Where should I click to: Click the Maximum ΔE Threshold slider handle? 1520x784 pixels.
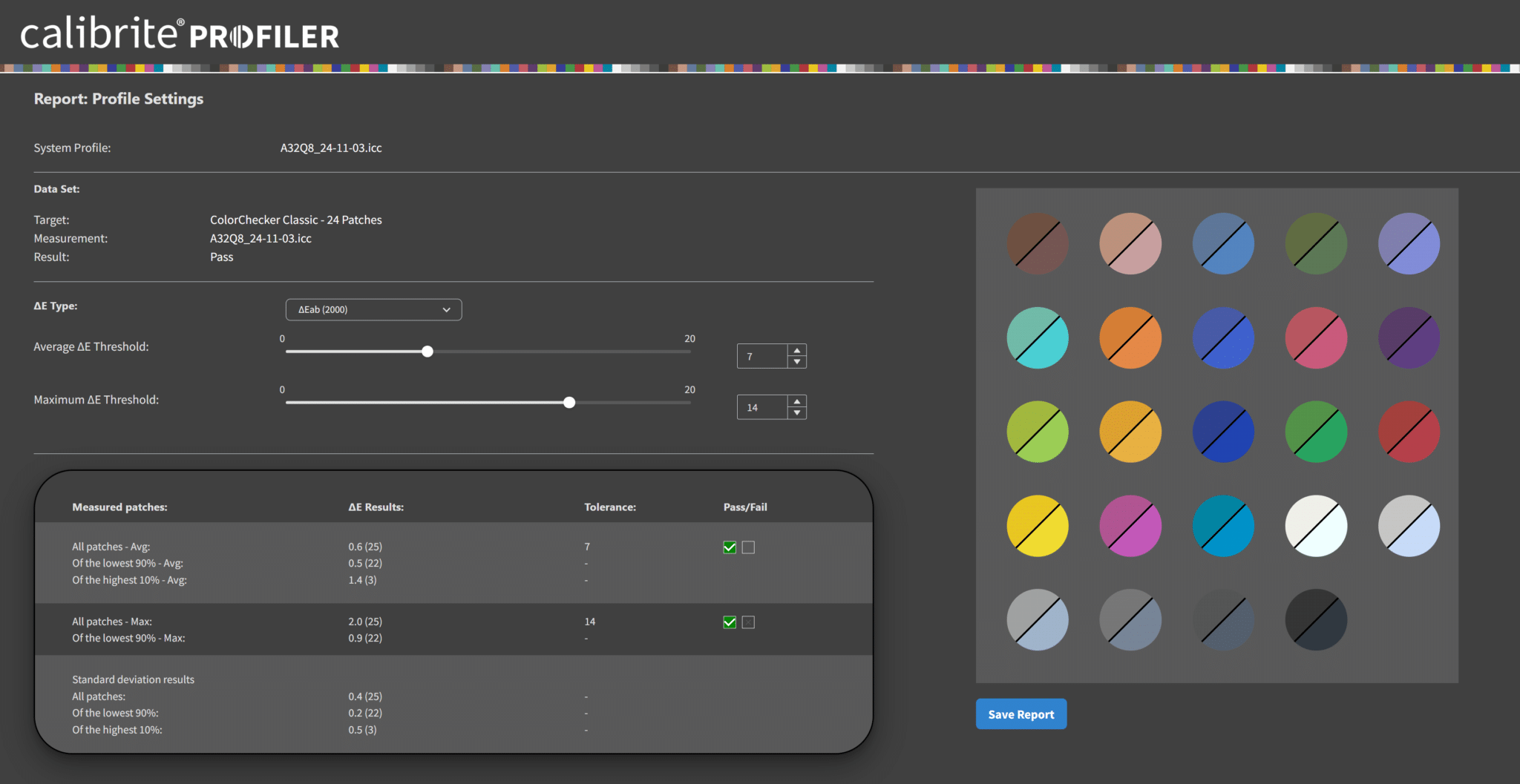click(x=569, y=403)
